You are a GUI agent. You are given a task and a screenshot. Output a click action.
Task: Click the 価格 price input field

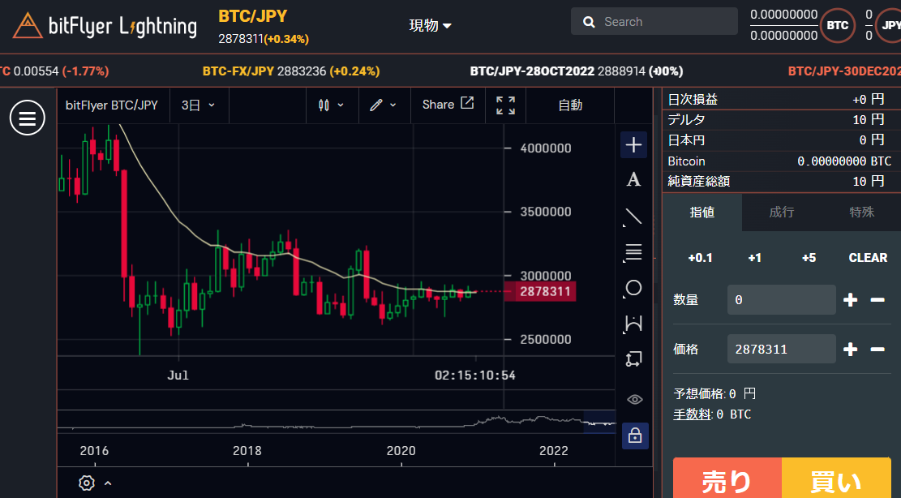pos(781,349)
